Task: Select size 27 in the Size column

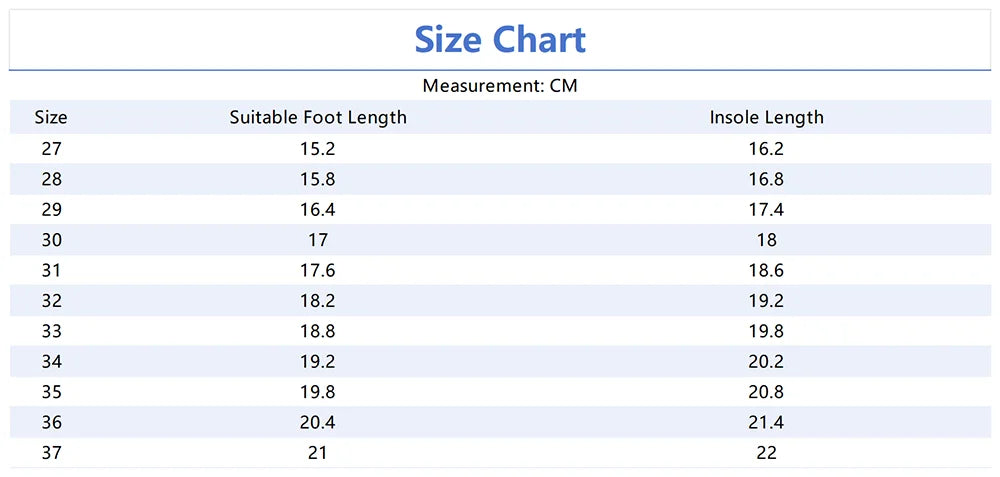Action: 51,149
